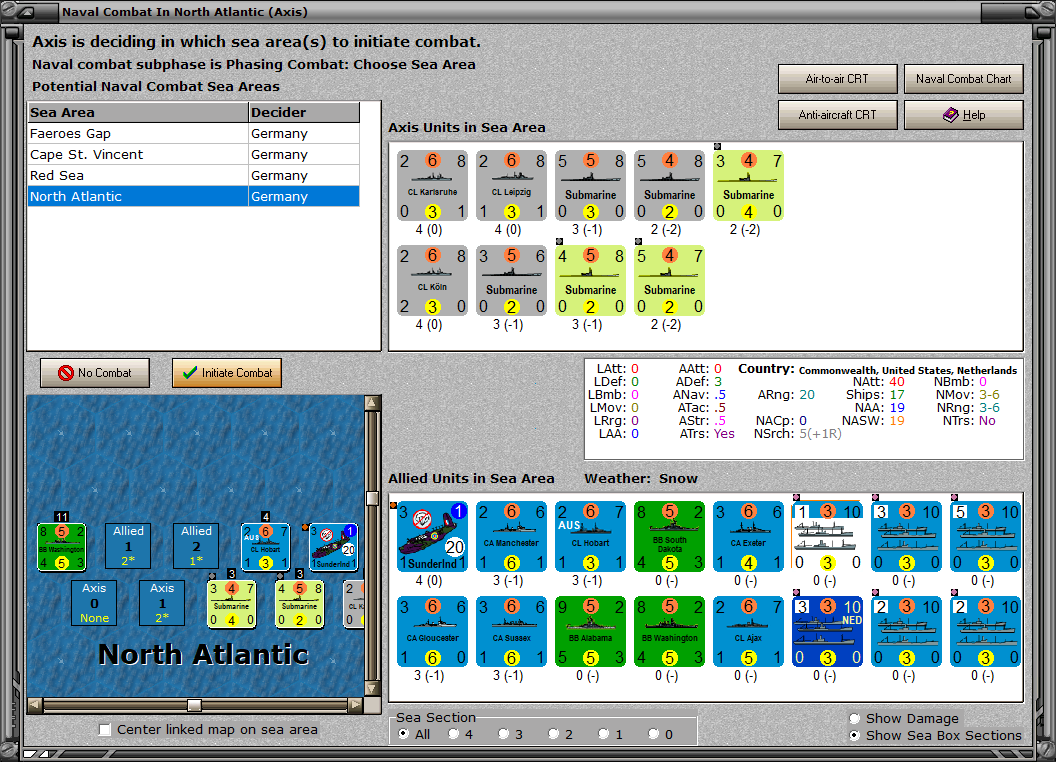Select North Atlantic sea area row
Screen dimensions: 1056x762
[x=194, y=196]
